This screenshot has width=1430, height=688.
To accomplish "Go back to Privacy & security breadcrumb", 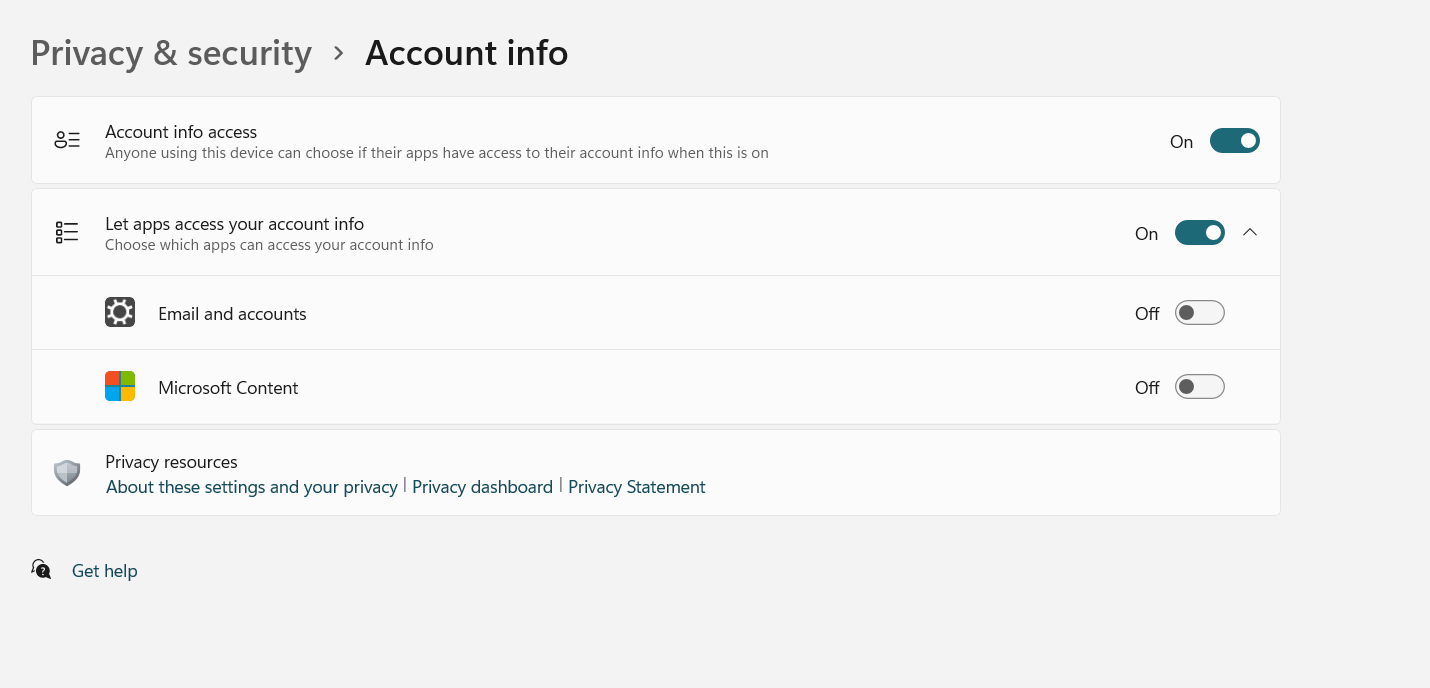I will tap(171, 53).
